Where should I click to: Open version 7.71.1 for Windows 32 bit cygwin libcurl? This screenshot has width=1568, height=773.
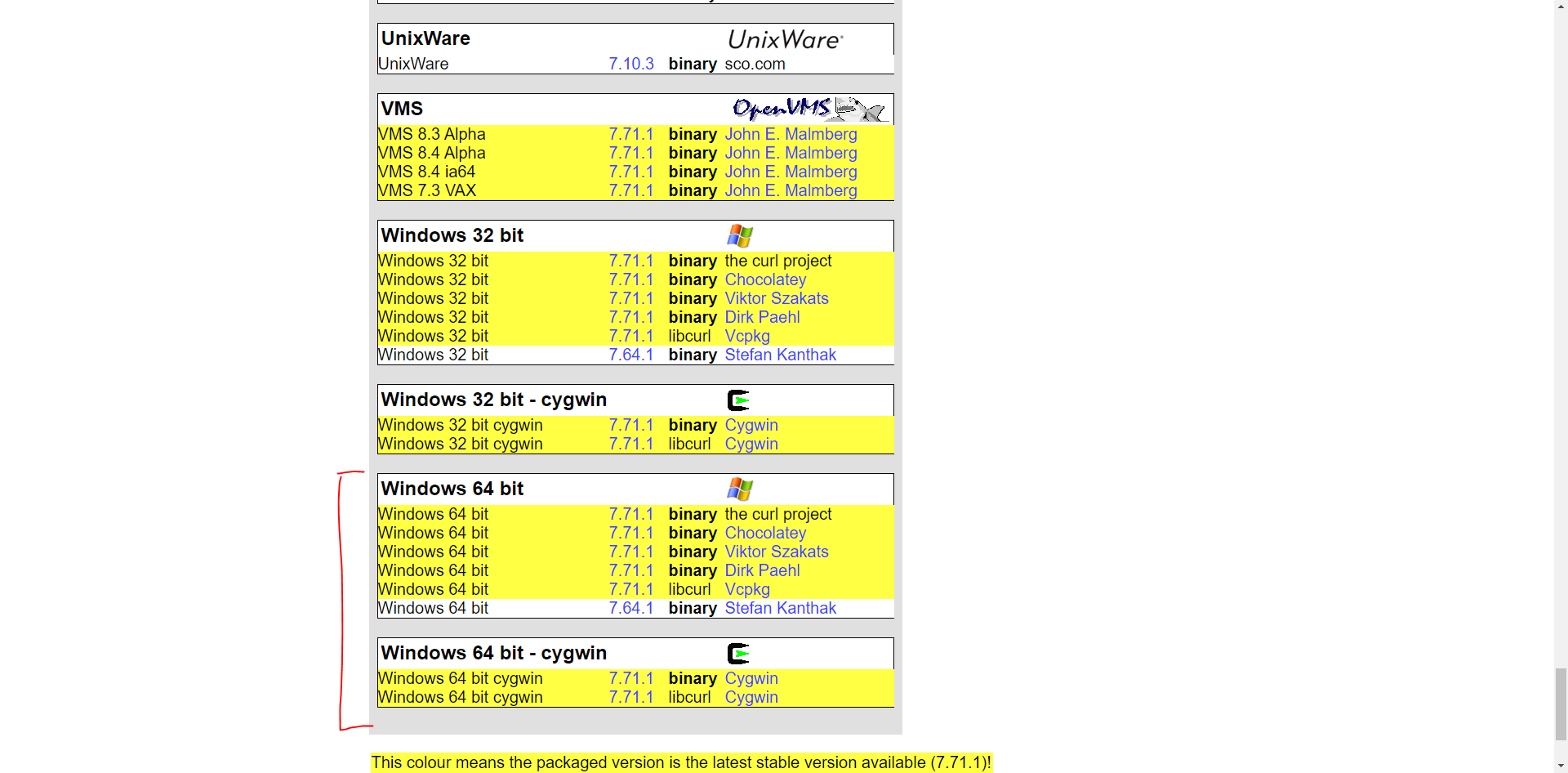[x=631, y=444]
